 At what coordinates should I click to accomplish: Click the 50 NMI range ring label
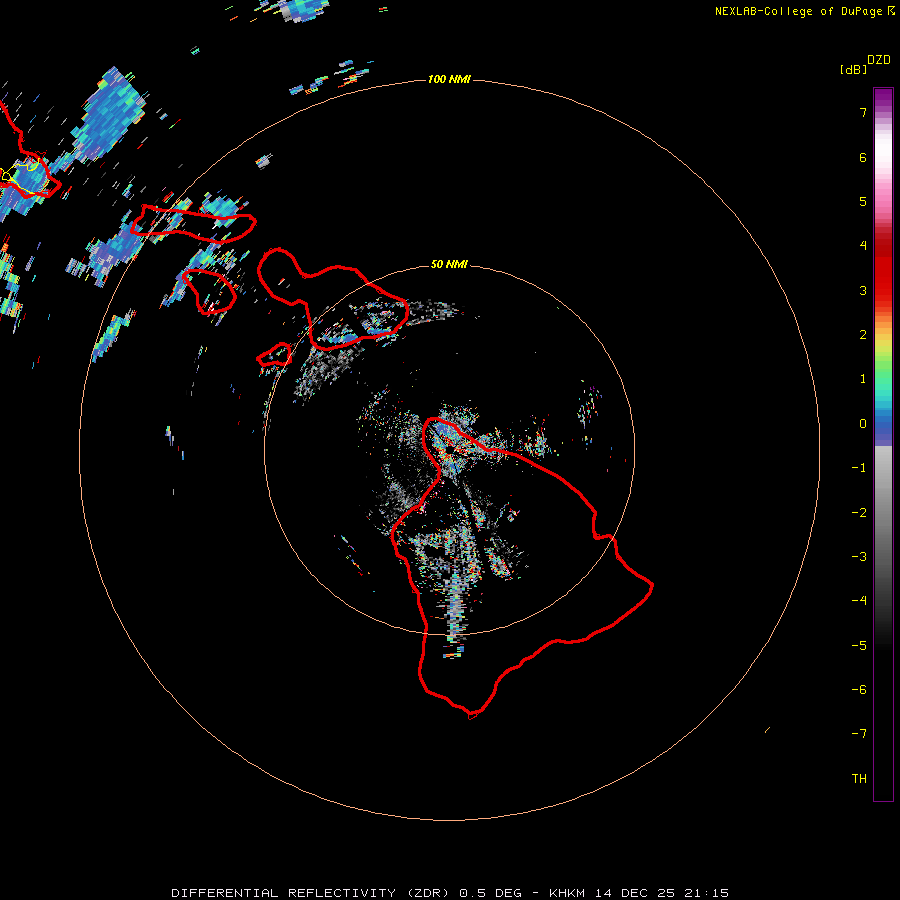click(449, 264)
